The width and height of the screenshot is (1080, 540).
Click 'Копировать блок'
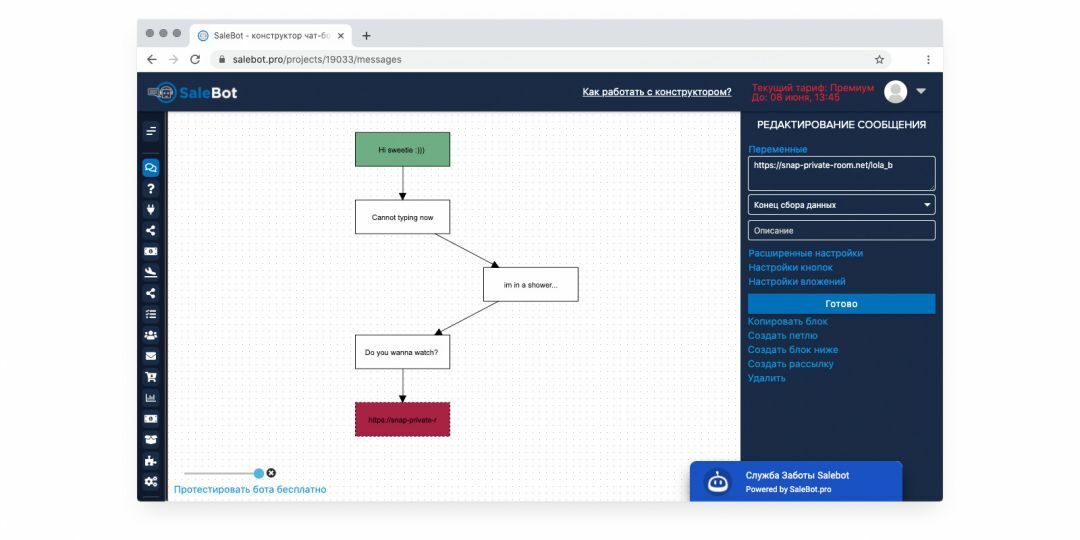(788, 322)
